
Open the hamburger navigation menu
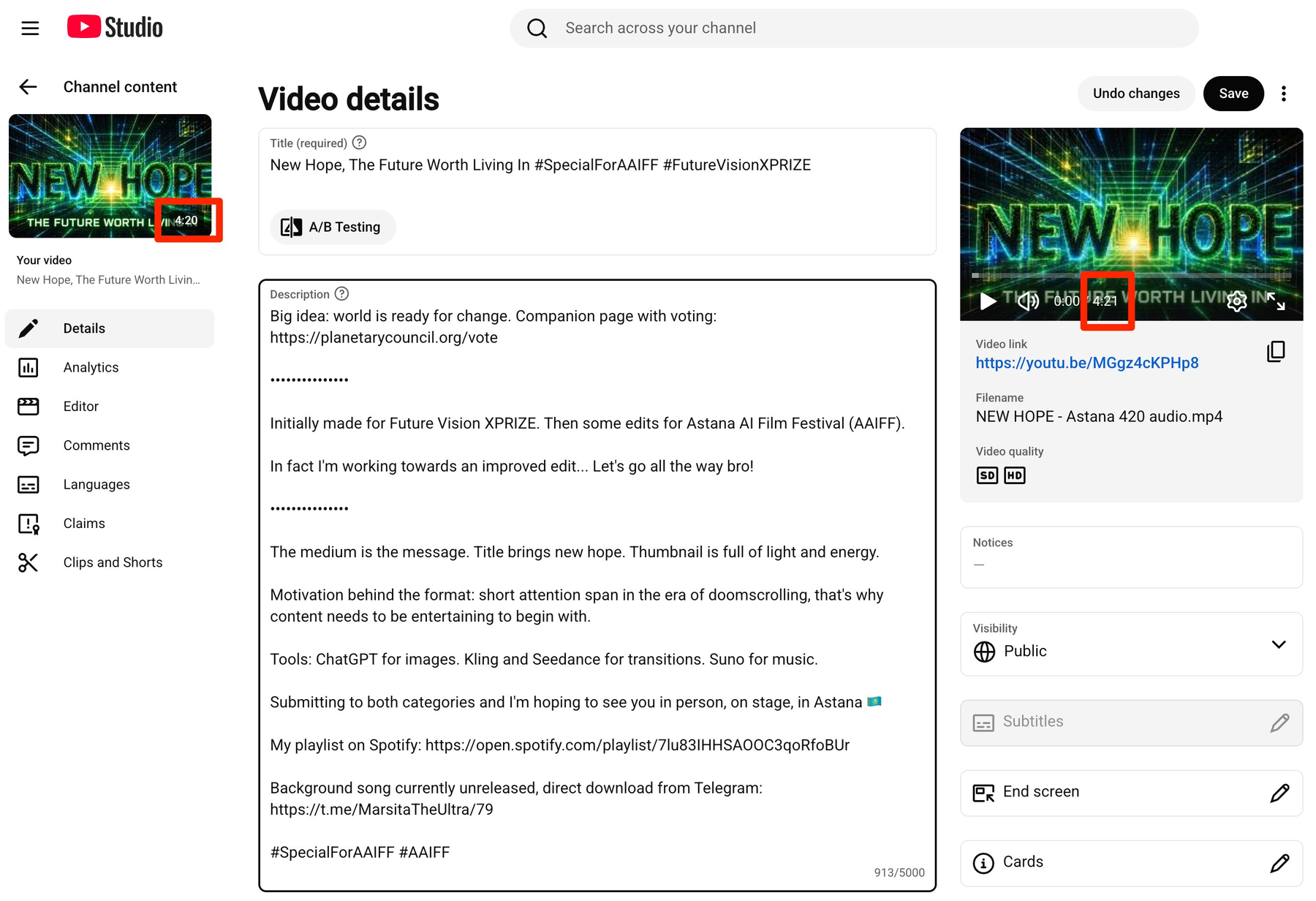(30, 29)
